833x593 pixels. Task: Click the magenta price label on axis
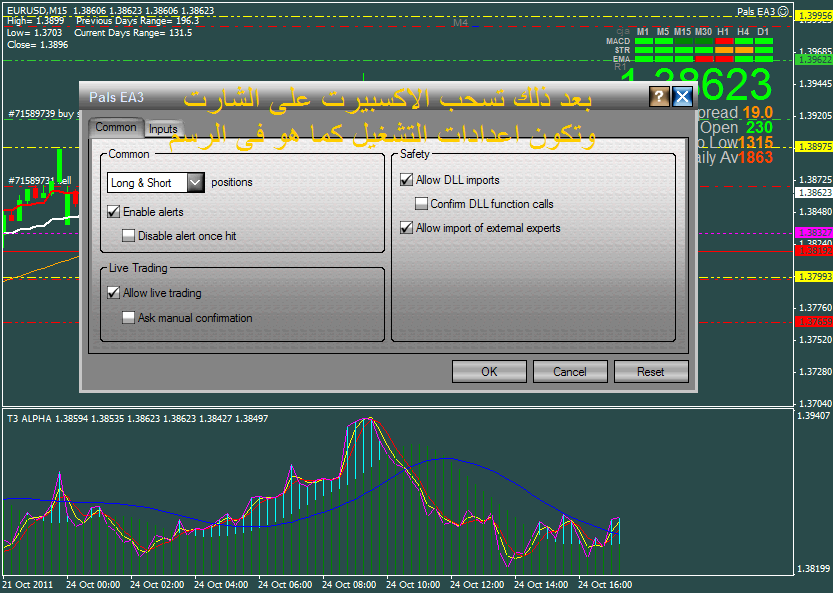point(812,232)
